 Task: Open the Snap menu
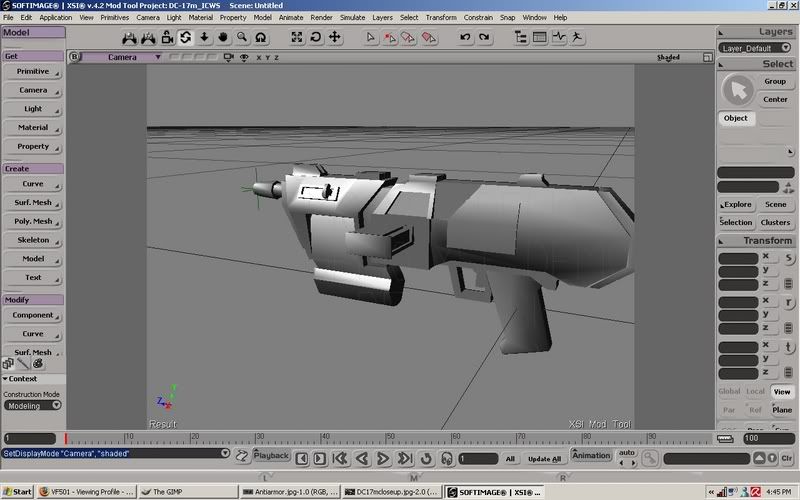[x=507, y=17]
